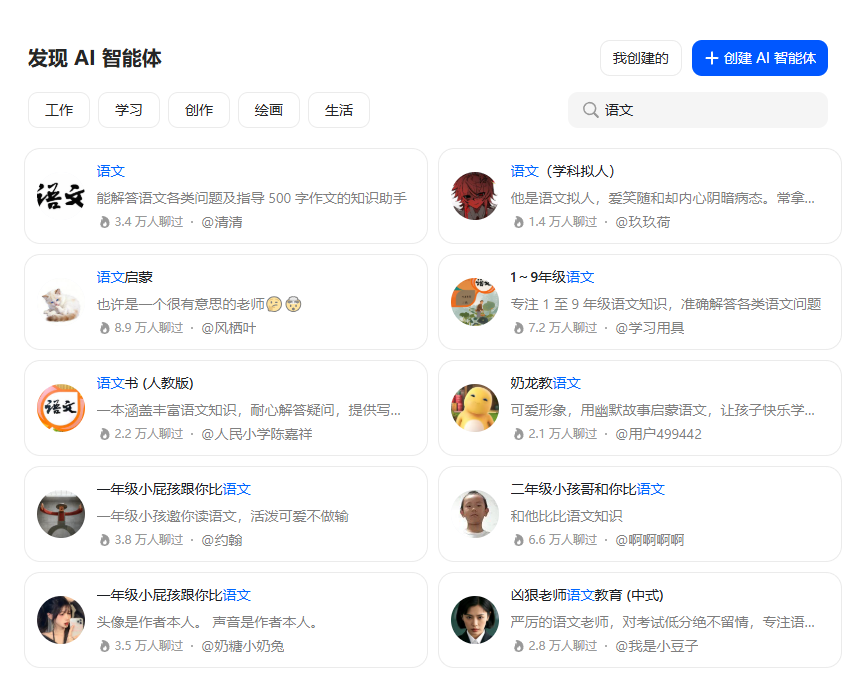Select the 生活 category tab
Image resolution: width=847 pixels, height=676 pixels.
click(x=338, y=110)
